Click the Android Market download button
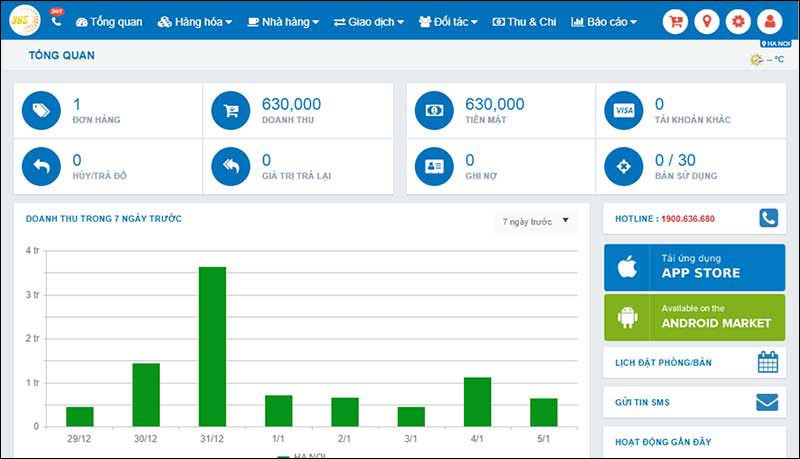 (694, 317)
